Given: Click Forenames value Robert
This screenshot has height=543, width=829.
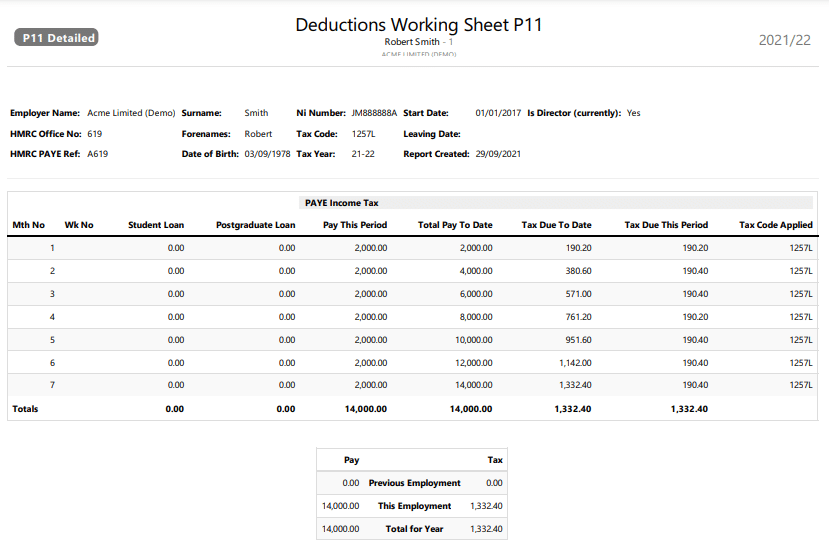Looking at the screenshot, I should (x=258, y=134).
